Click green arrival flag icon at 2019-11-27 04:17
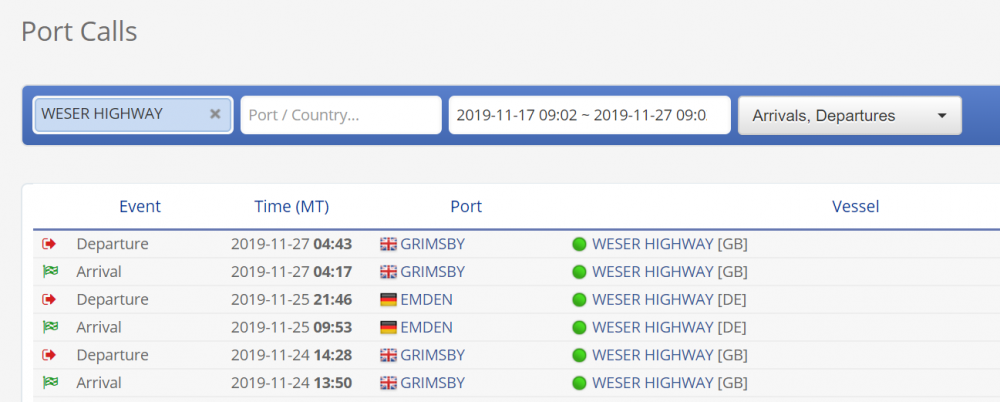This screenshot has width=1000, height=402. coord(50,272)
